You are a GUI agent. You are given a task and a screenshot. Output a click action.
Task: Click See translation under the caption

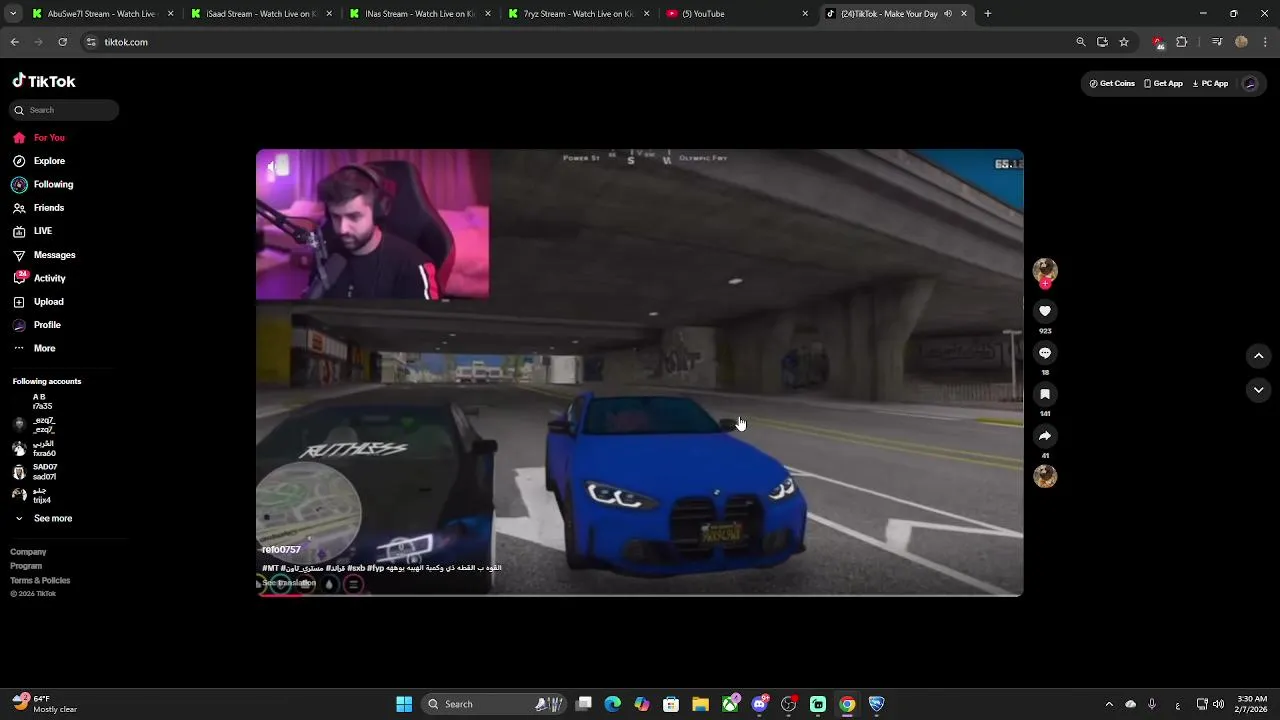pos(289,583)
